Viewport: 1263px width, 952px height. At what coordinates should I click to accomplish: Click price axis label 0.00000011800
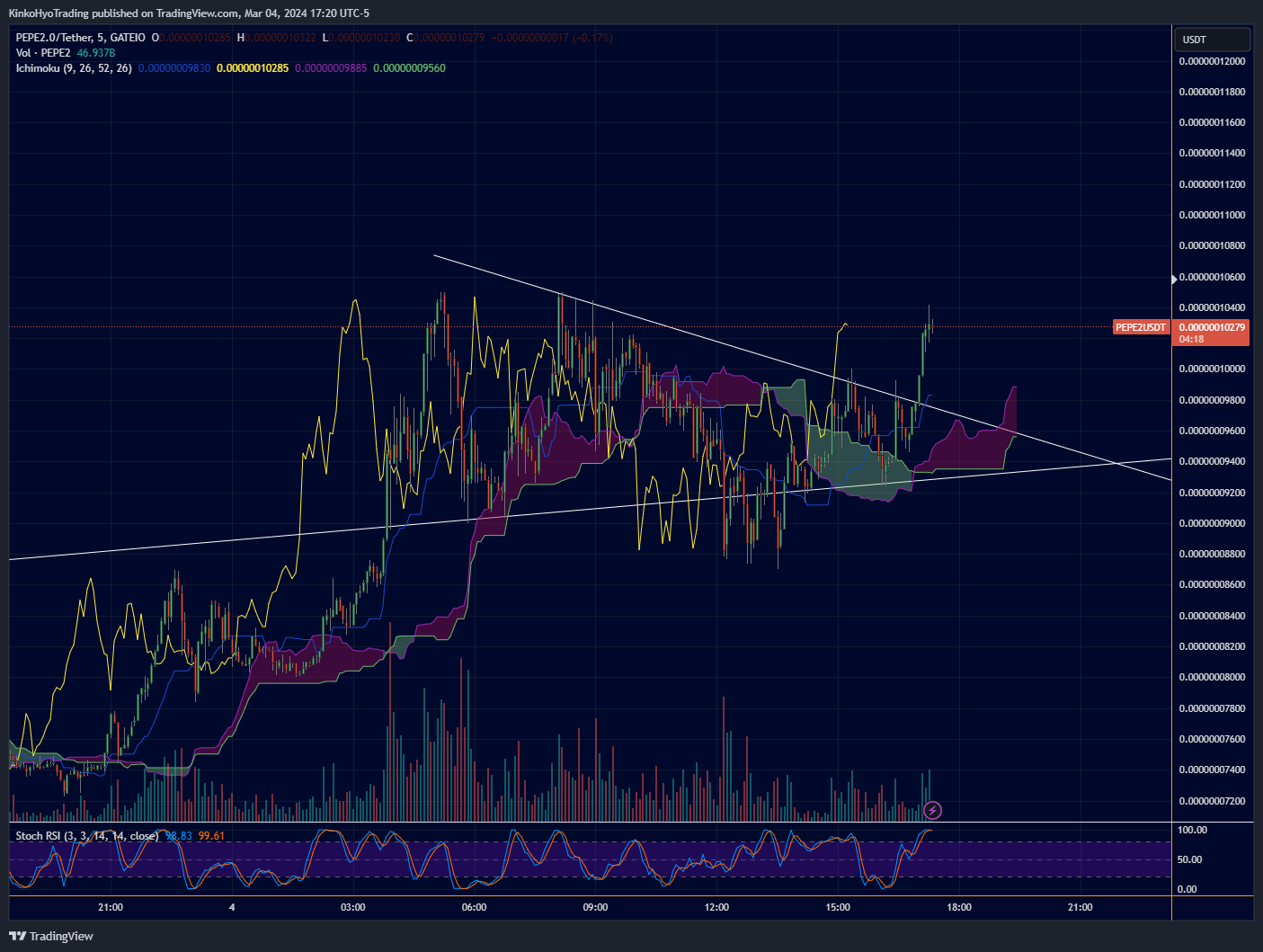(x=1212, y=92)
